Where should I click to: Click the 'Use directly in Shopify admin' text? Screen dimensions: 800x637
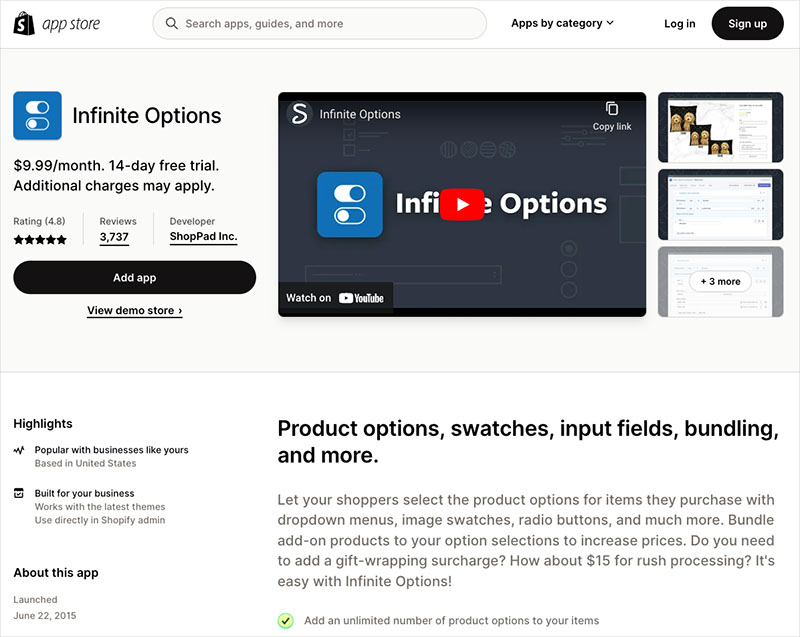(100, 520)
